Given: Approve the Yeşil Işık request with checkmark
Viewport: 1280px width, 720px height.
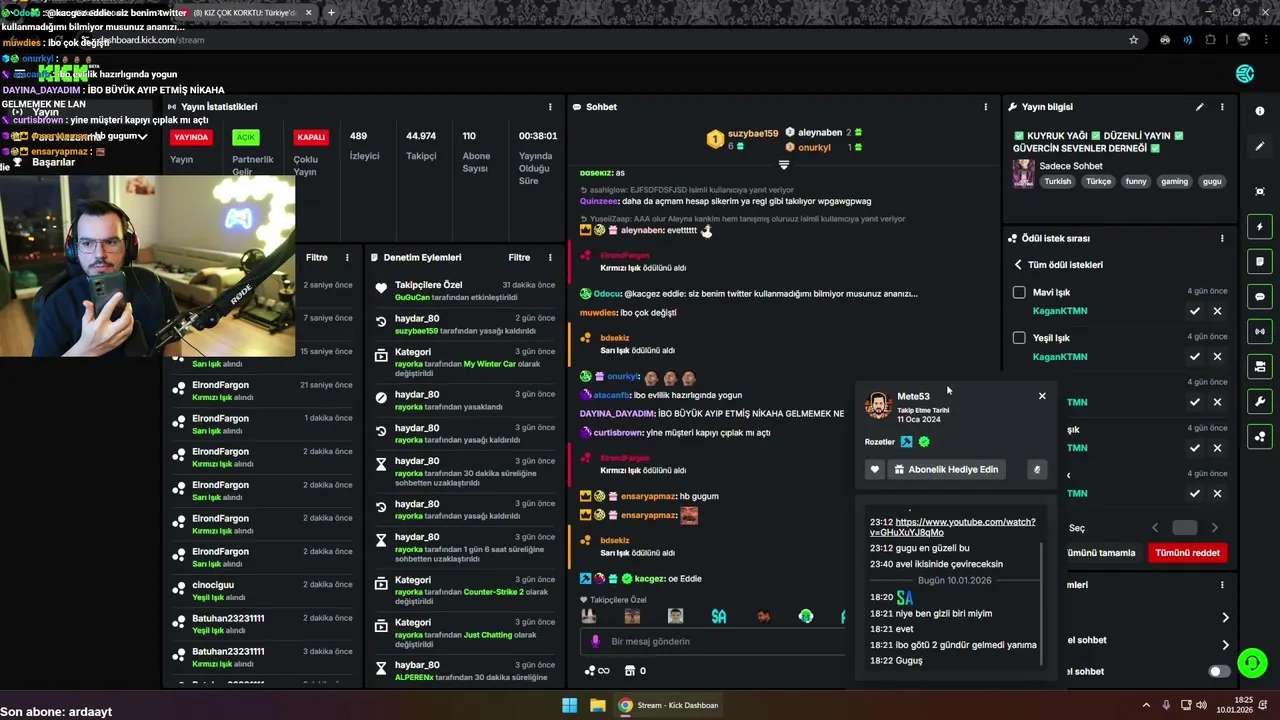Looking at the screenshot, I should point(1194,356).
